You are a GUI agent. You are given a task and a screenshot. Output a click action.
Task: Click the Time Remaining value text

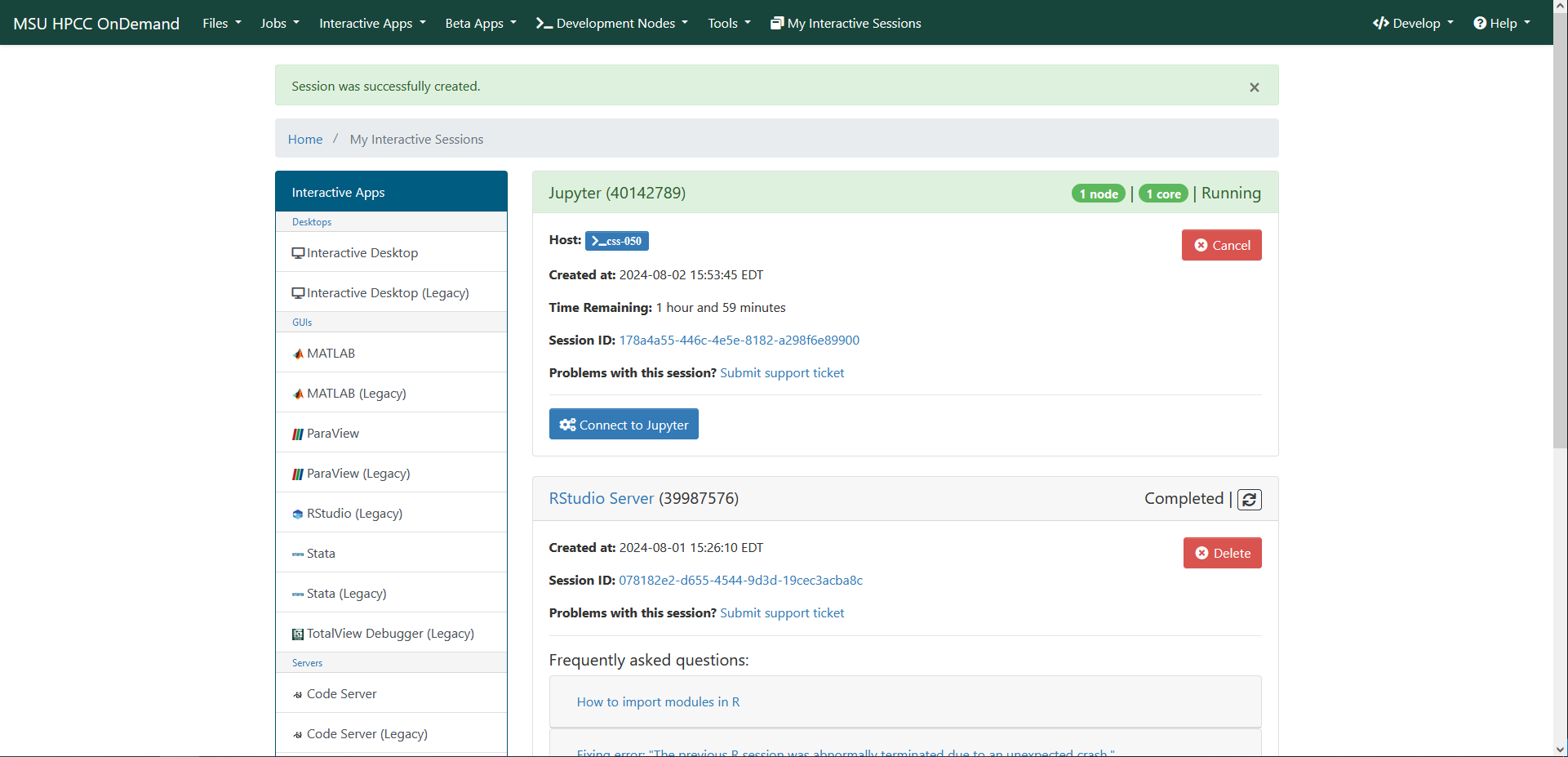(x=721, y=308)
